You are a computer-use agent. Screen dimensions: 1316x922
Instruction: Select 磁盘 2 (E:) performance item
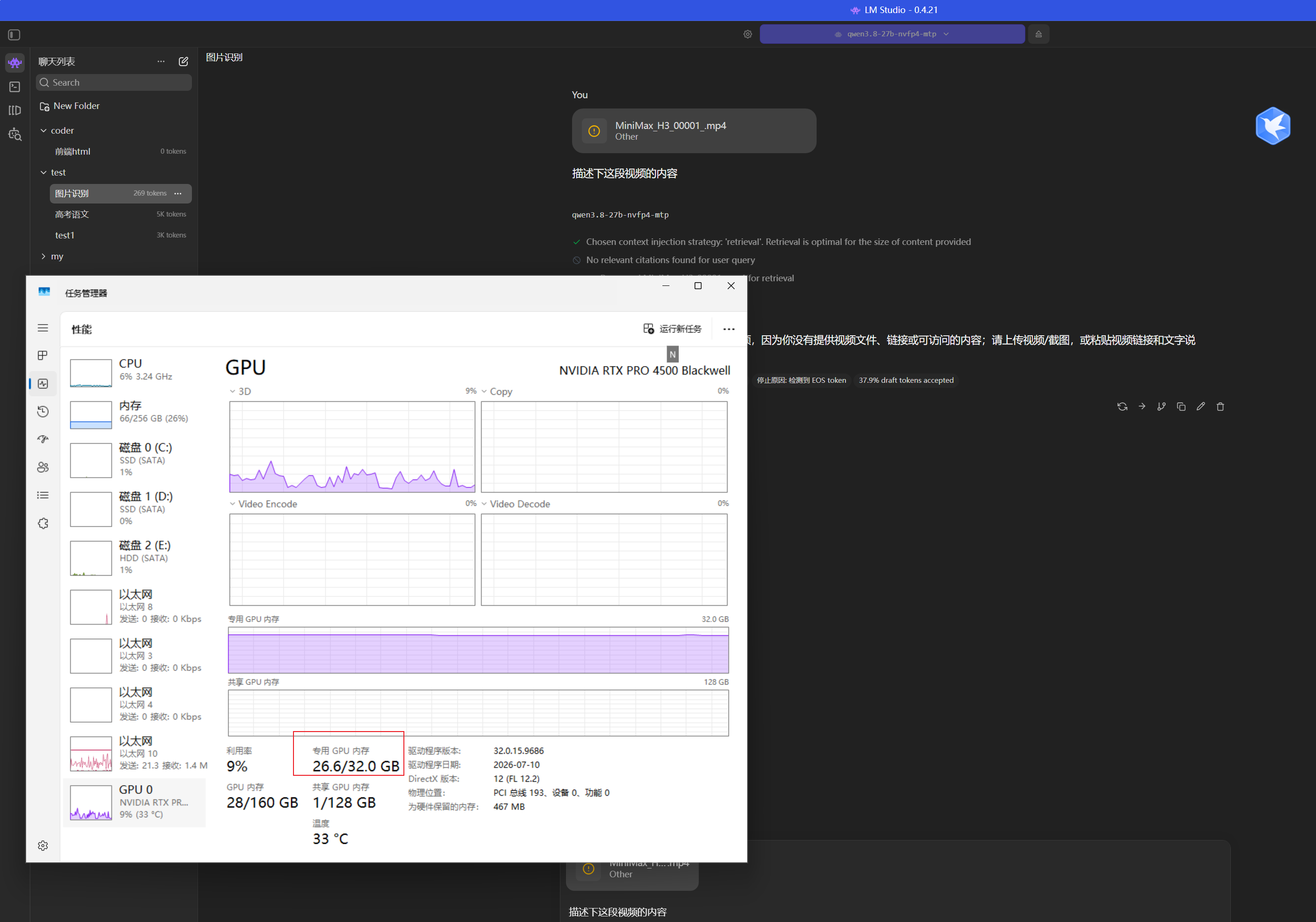click(x=134, y=557)
